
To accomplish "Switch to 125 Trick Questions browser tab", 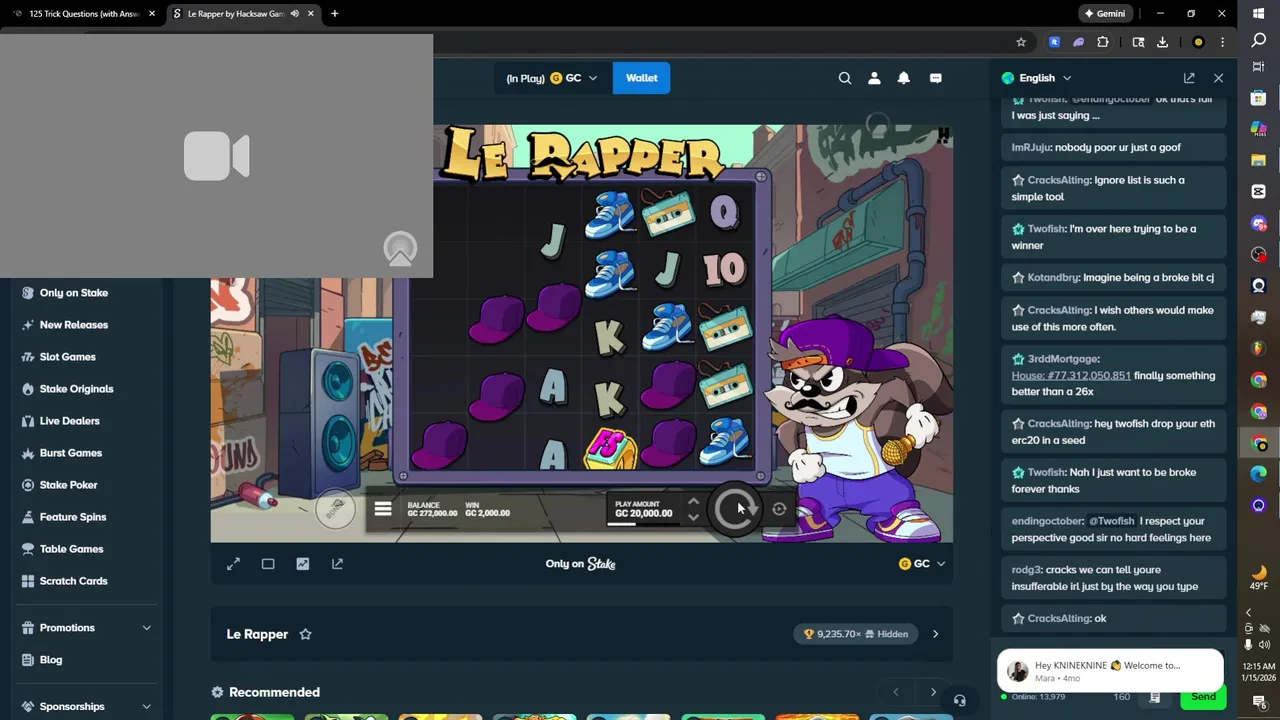I will (83, 14).
